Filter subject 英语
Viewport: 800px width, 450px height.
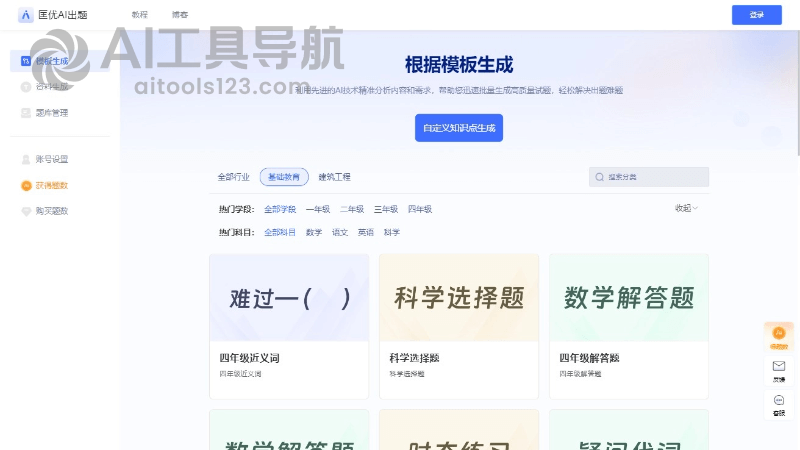click(x=366, y=232)
